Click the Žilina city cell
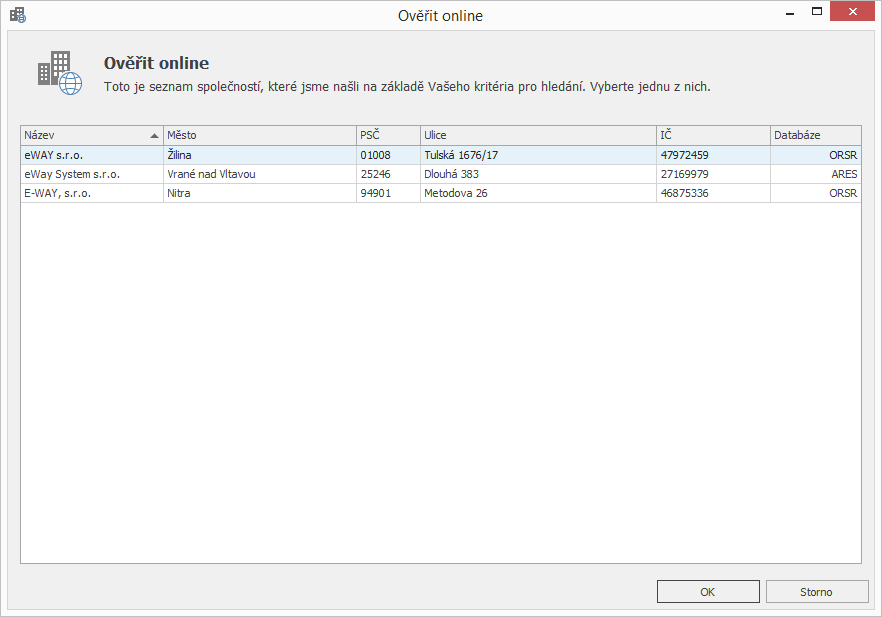 coord(259,155)
